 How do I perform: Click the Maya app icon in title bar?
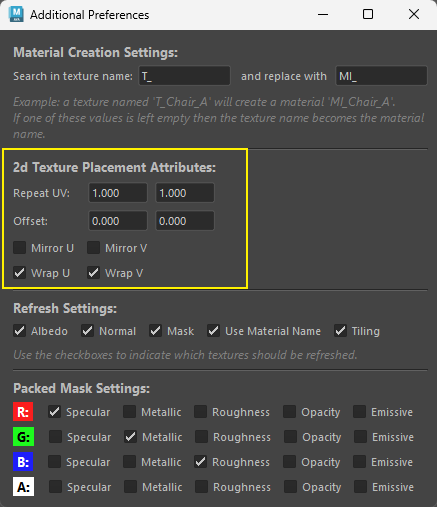pos(16,14)
